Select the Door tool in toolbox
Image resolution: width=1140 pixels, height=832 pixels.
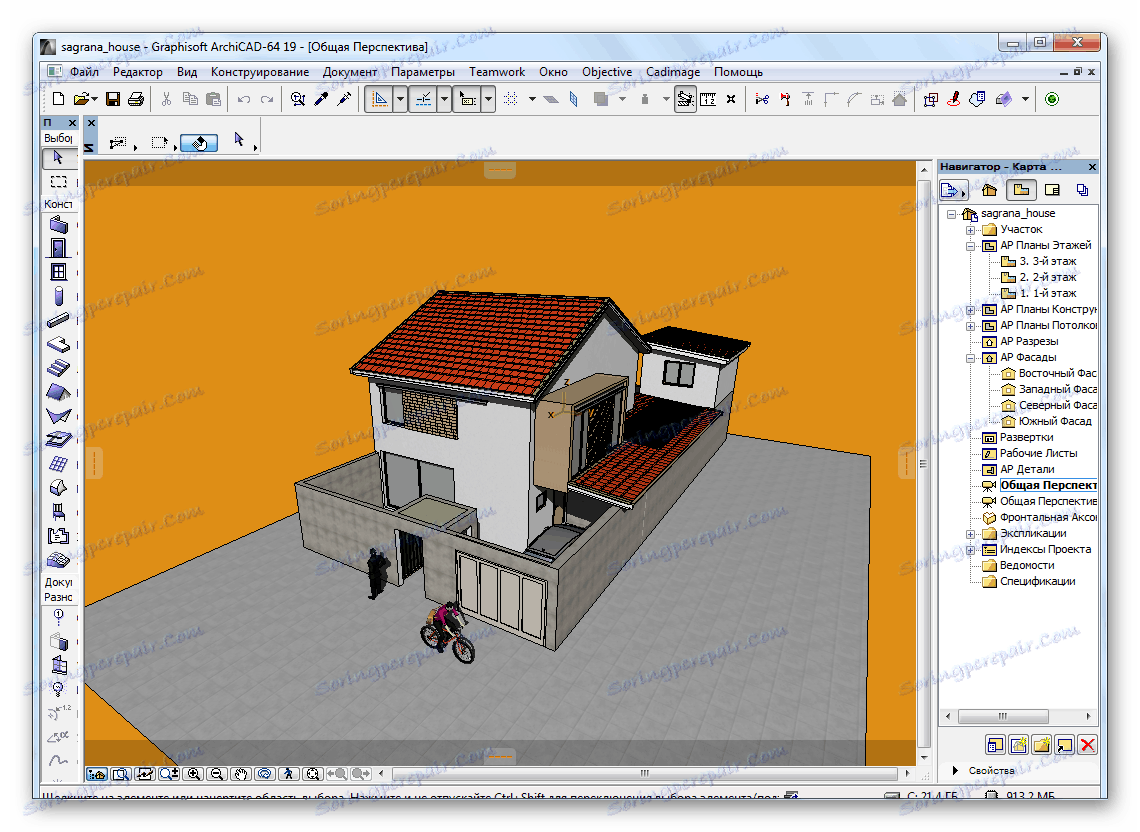(58, 248)
